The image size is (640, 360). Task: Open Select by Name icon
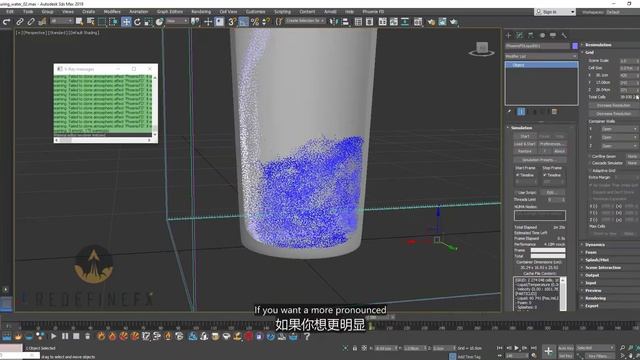coord(90,22)
